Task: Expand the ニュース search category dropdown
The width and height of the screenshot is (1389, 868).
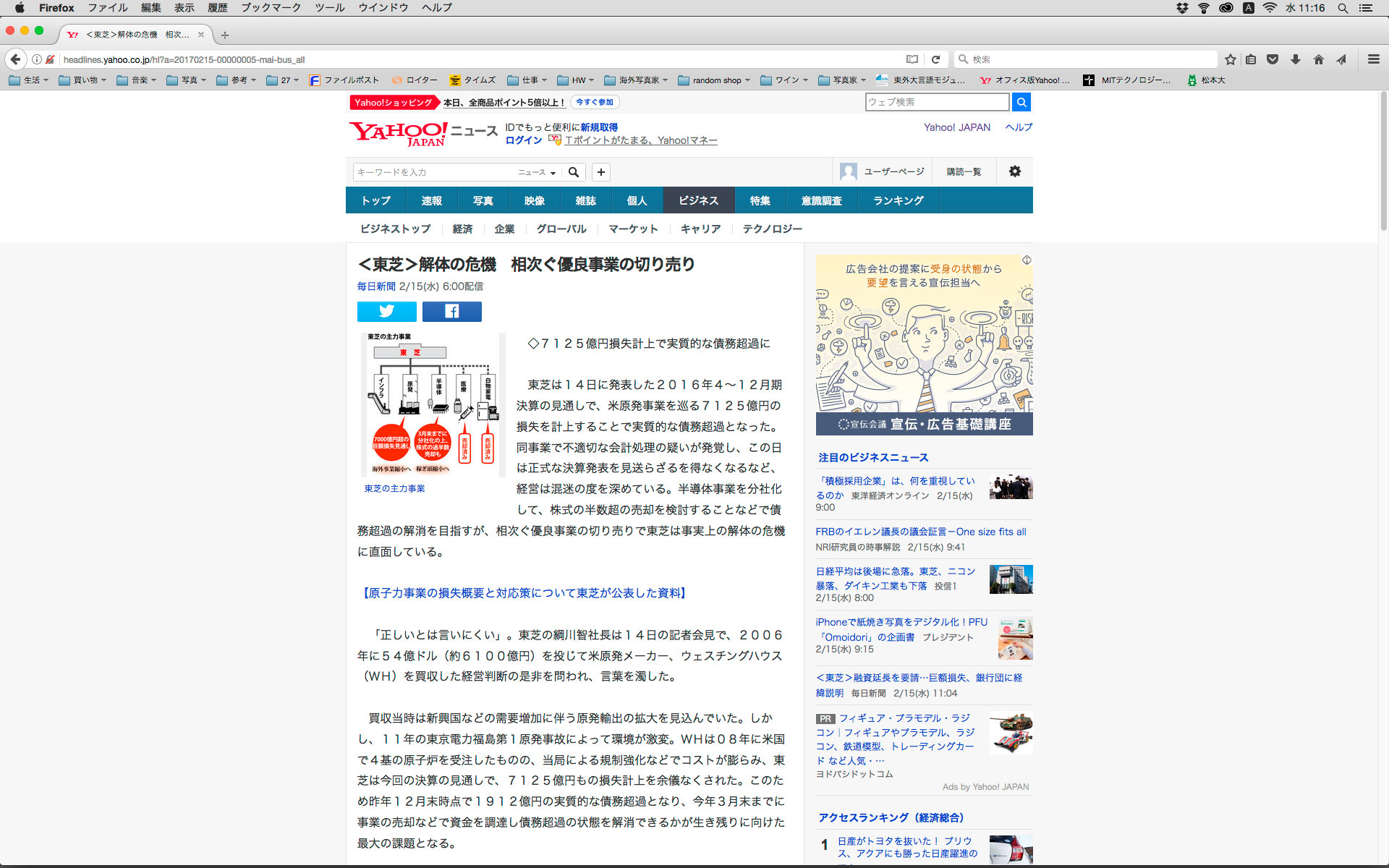Action: pyautogui.click(x=537, y=172)
